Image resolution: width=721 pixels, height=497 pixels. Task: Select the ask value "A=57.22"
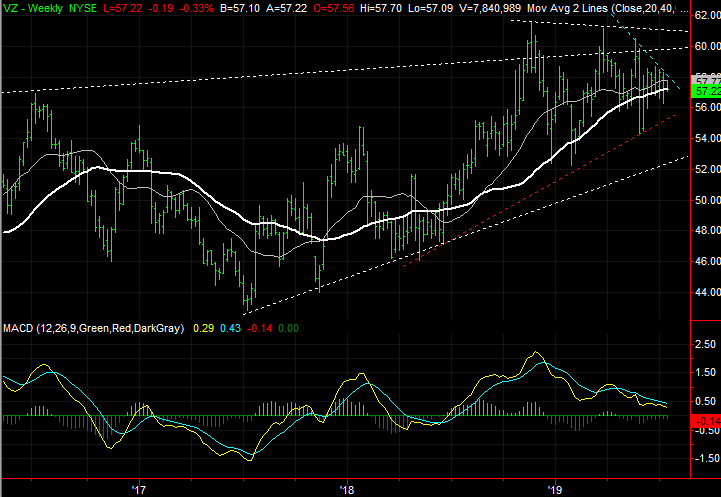[x=286, y=8]
